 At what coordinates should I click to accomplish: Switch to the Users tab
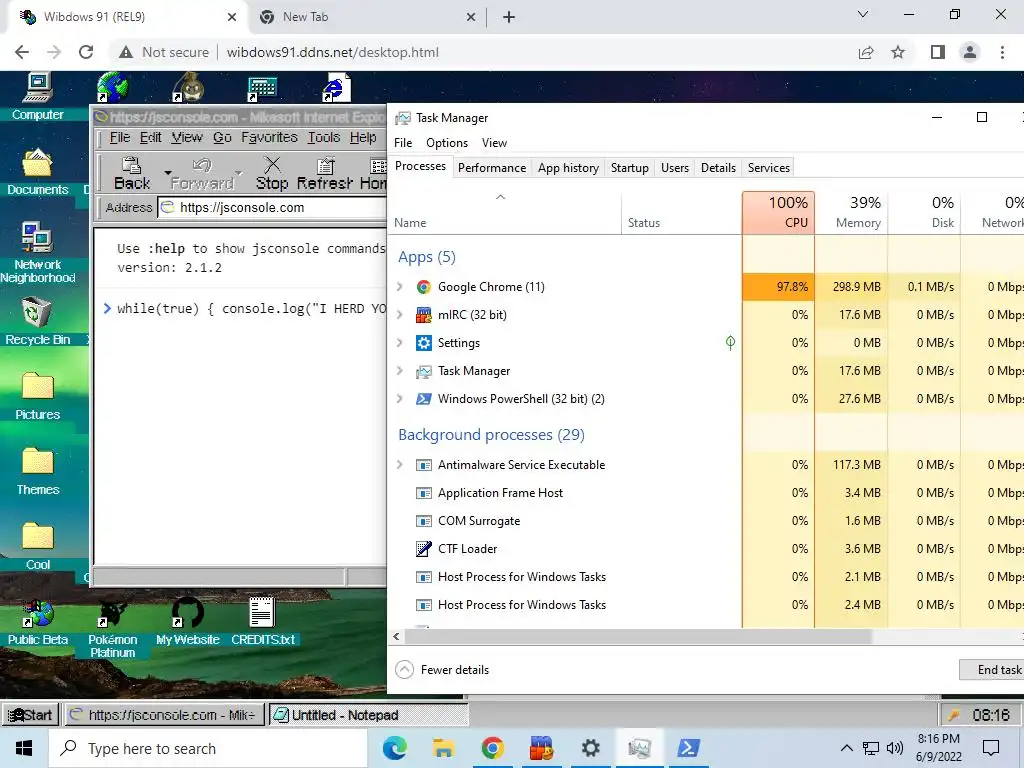675,168
